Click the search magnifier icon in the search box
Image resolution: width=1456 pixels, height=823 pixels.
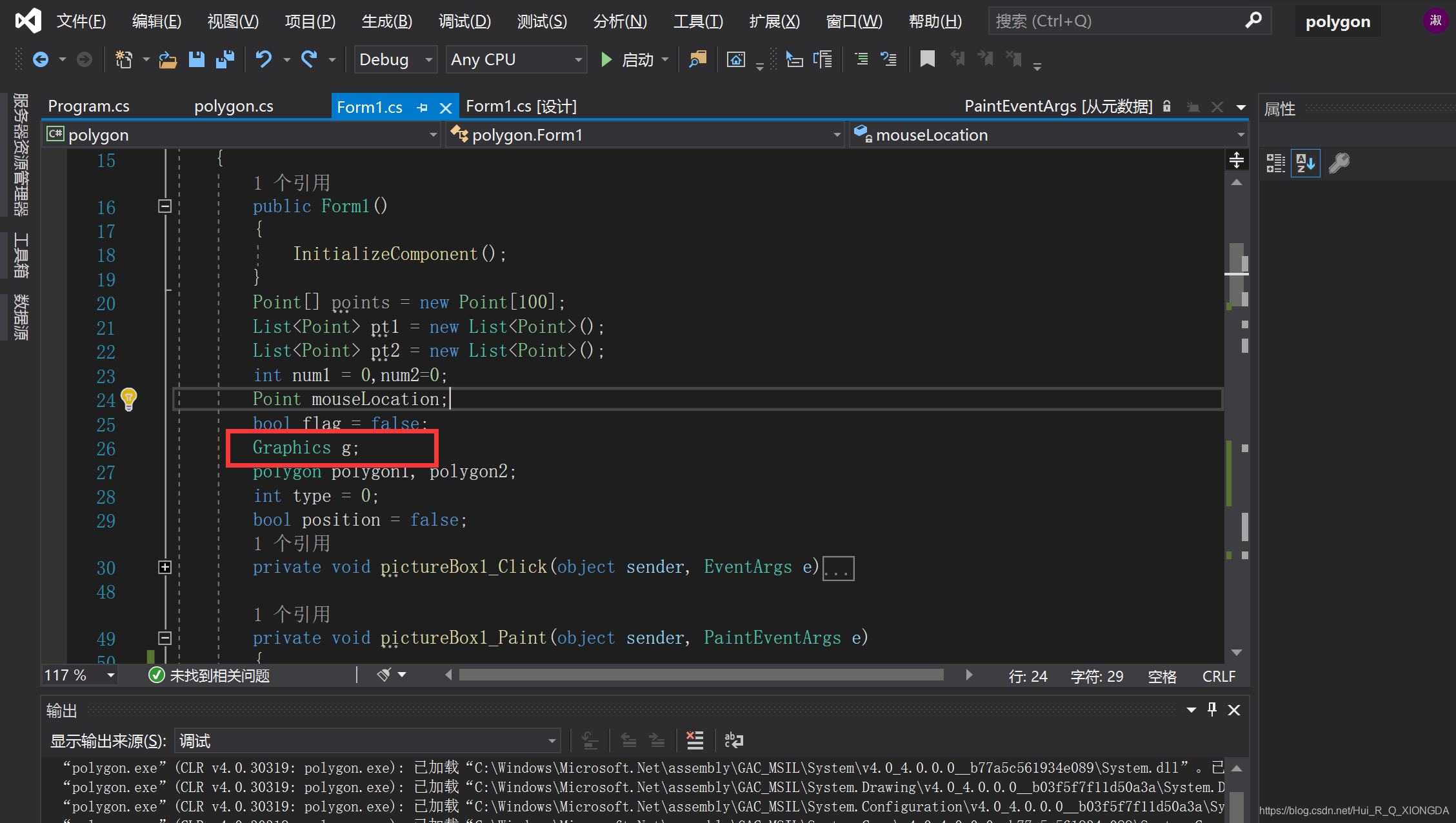1253,21
